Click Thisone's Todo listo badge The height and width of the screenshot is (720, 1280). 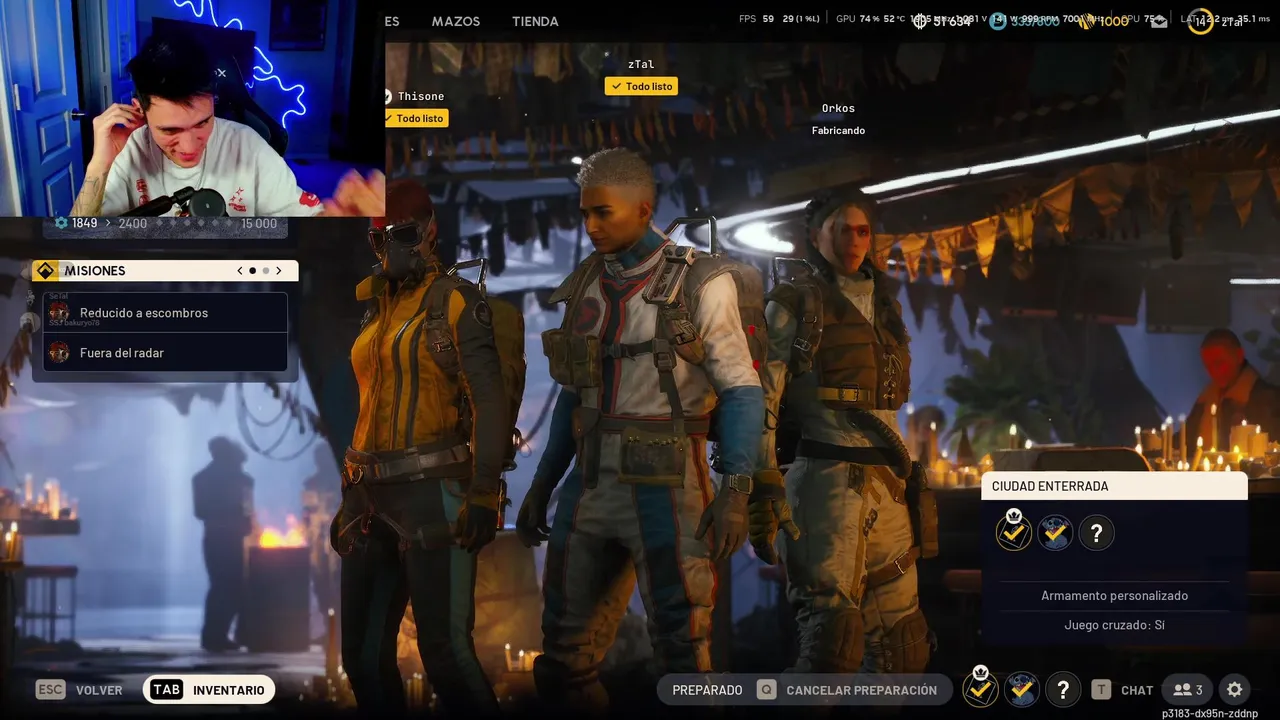[x=416, y=118]
